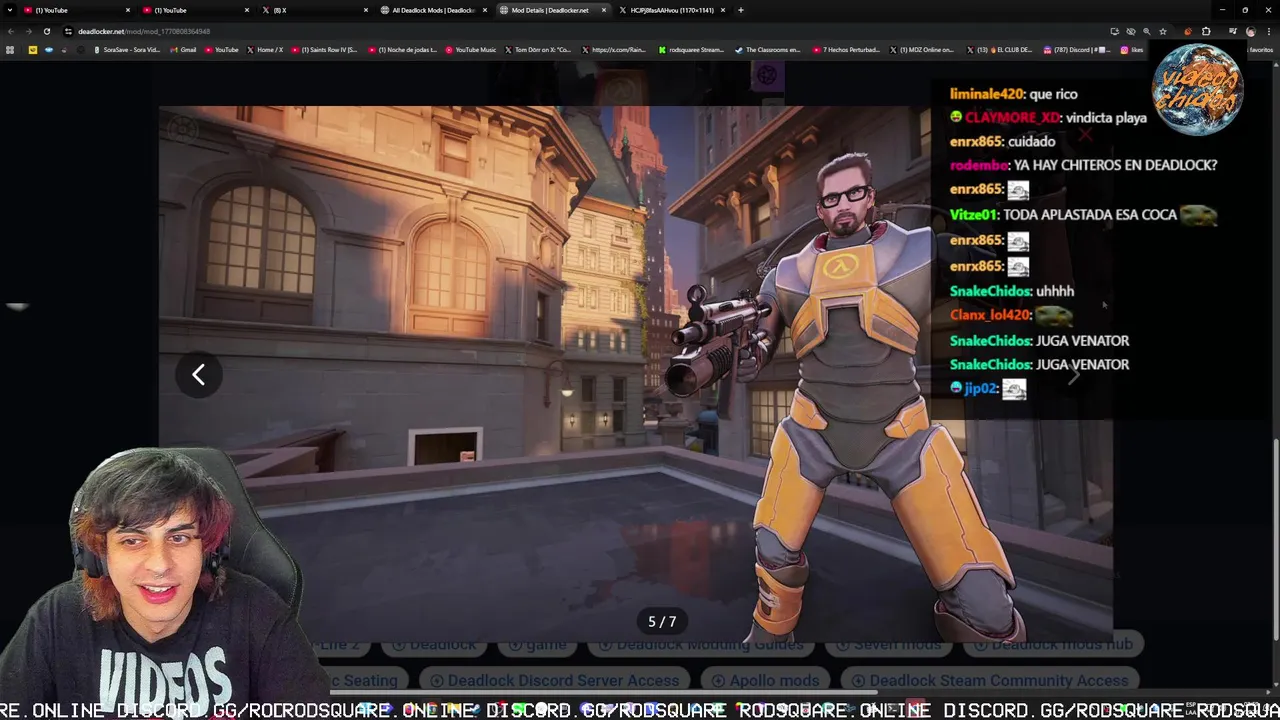Advance to next screenshot with right arrow
The image size is (1280, 720).
1073,376
